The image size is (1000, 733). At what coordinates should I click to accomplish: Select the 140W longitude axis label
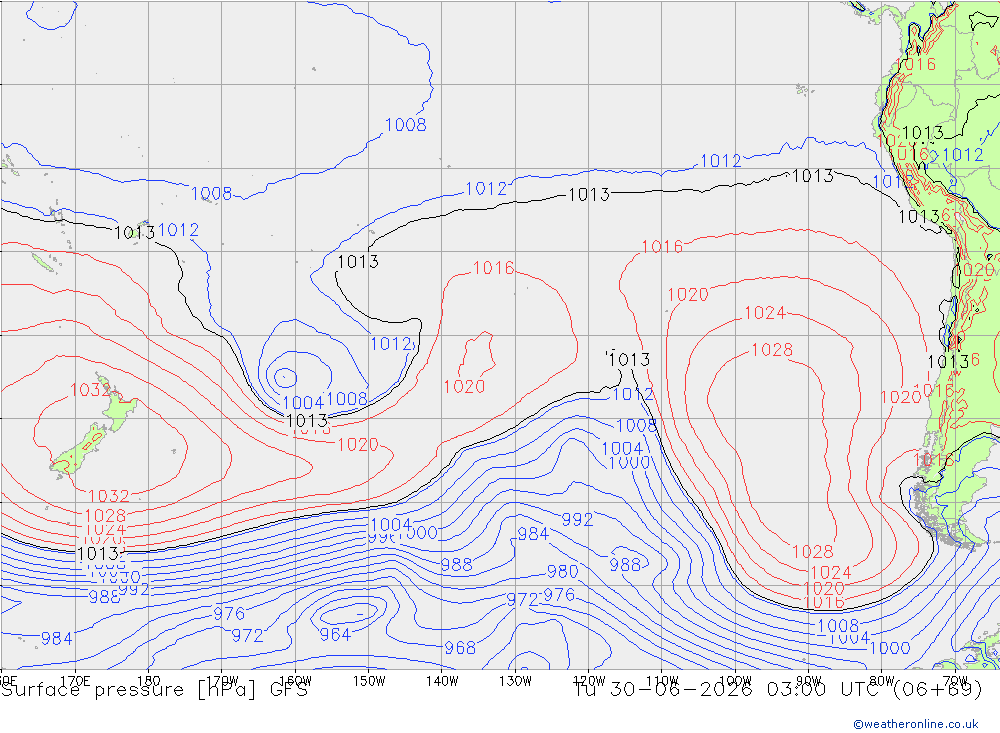[x=443, y=681]
